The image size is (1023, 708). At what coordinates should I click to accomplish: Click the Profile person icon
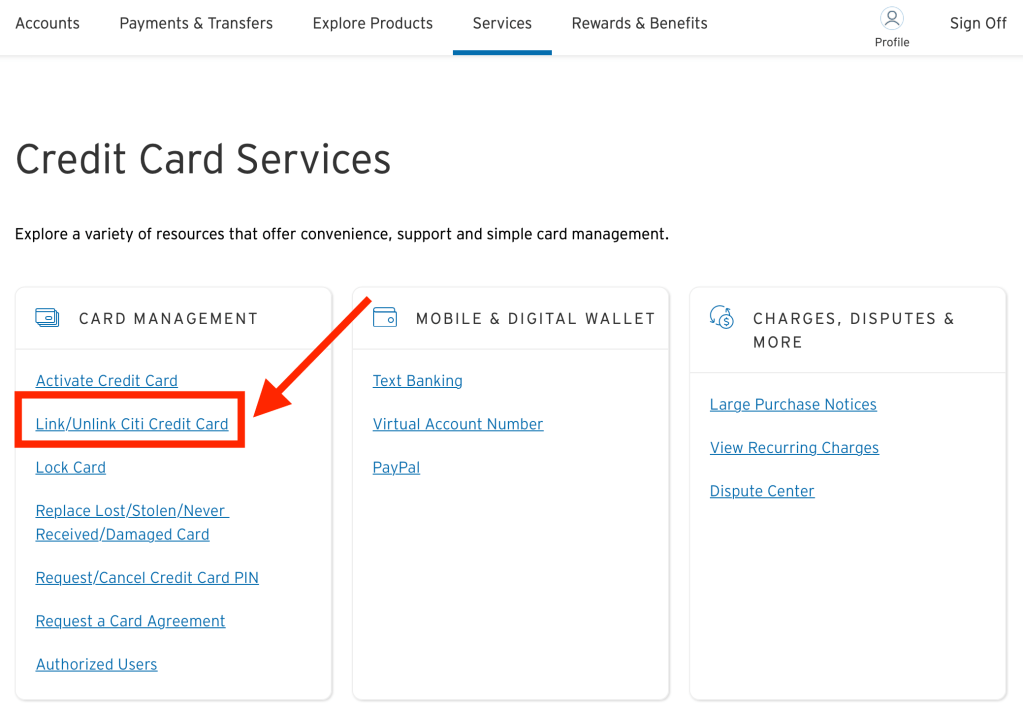[x=891, y=18]
